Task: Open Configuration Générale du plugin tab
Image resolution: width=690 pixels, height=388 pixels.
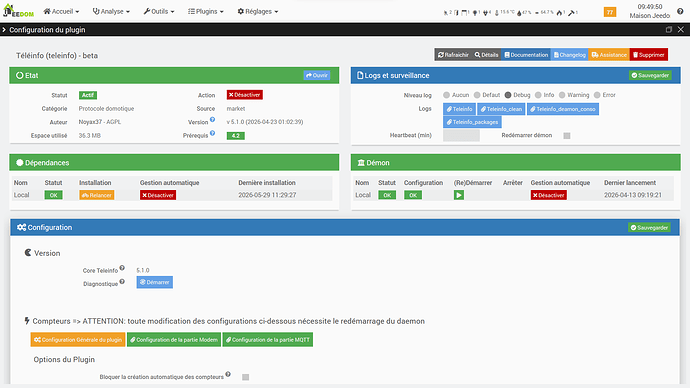Action: coord(78,340)
